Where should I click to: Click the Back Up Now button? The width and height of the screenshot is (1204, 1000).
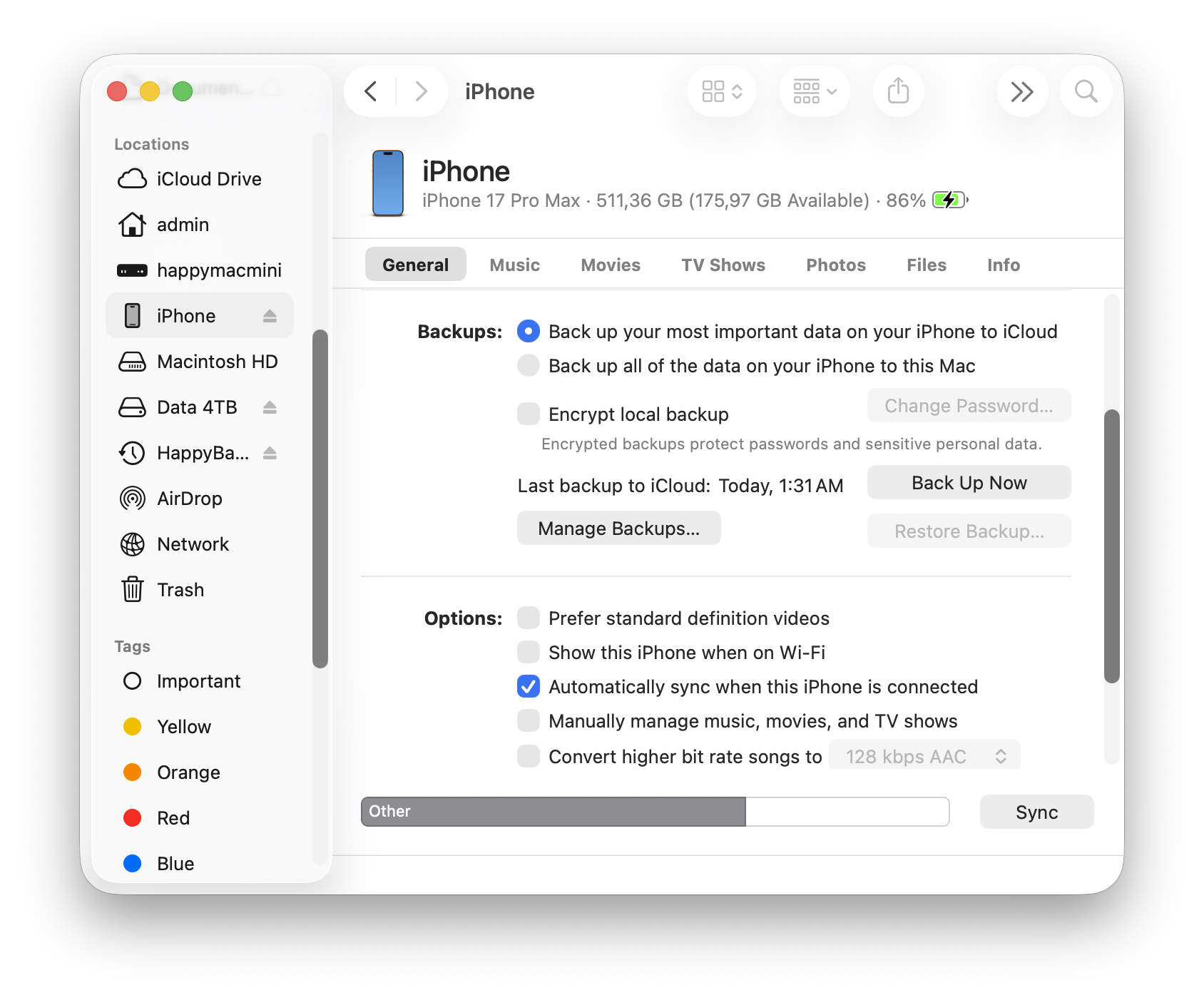click(x=969, y=483)
